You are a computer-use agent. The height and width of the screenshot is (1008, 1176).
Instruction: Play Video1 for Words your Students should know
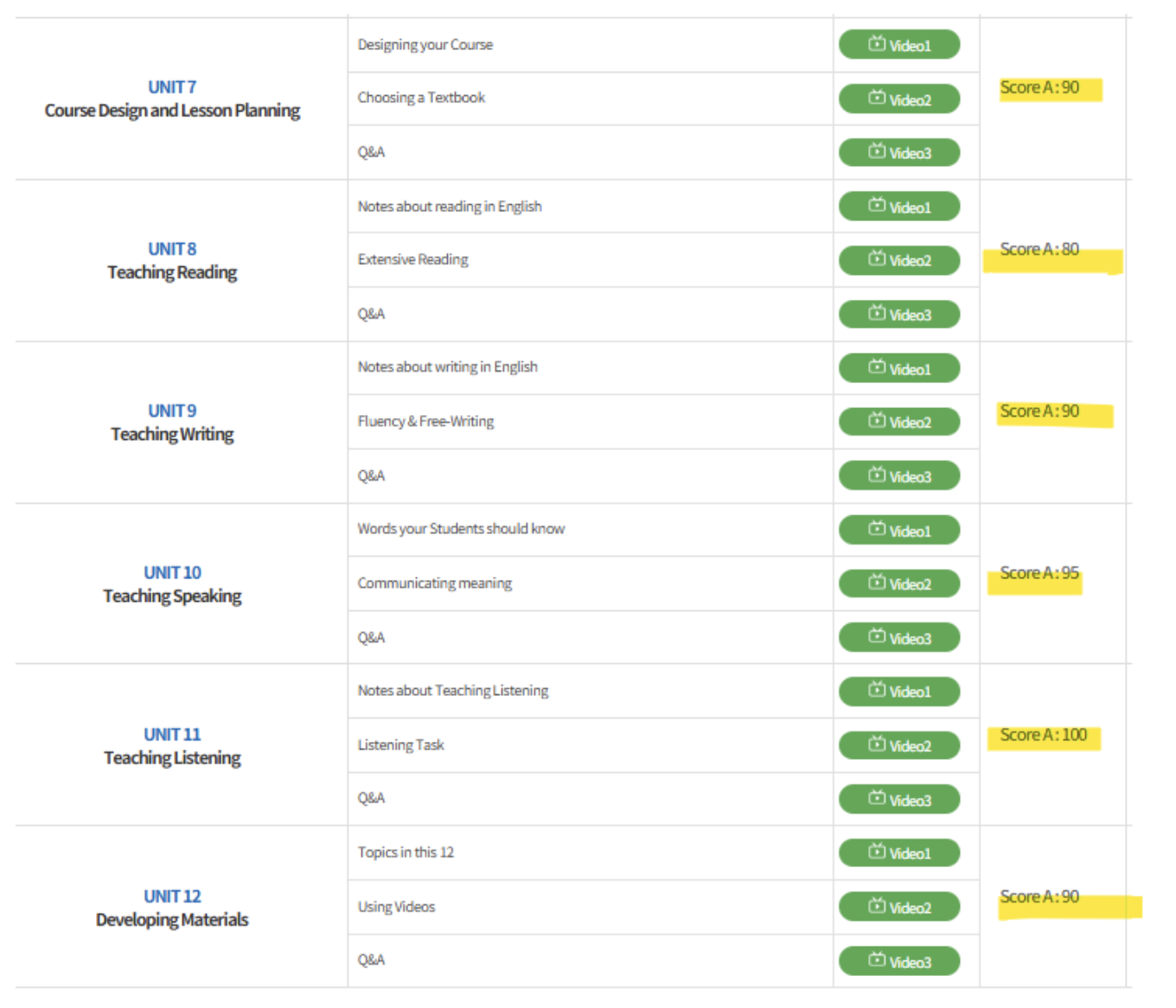click(898, 531)
